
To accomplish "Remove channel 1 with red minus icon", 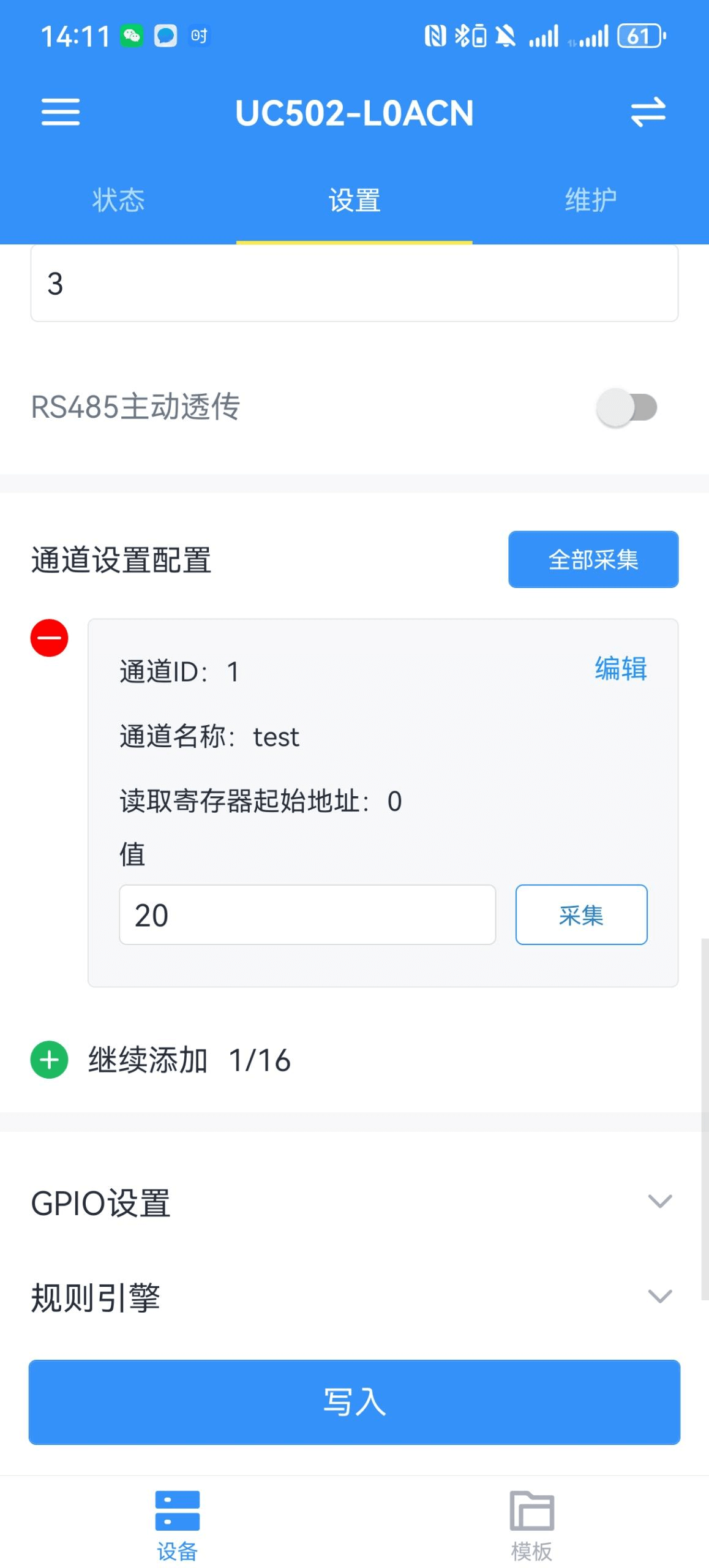I will click(x=49, y=638).
